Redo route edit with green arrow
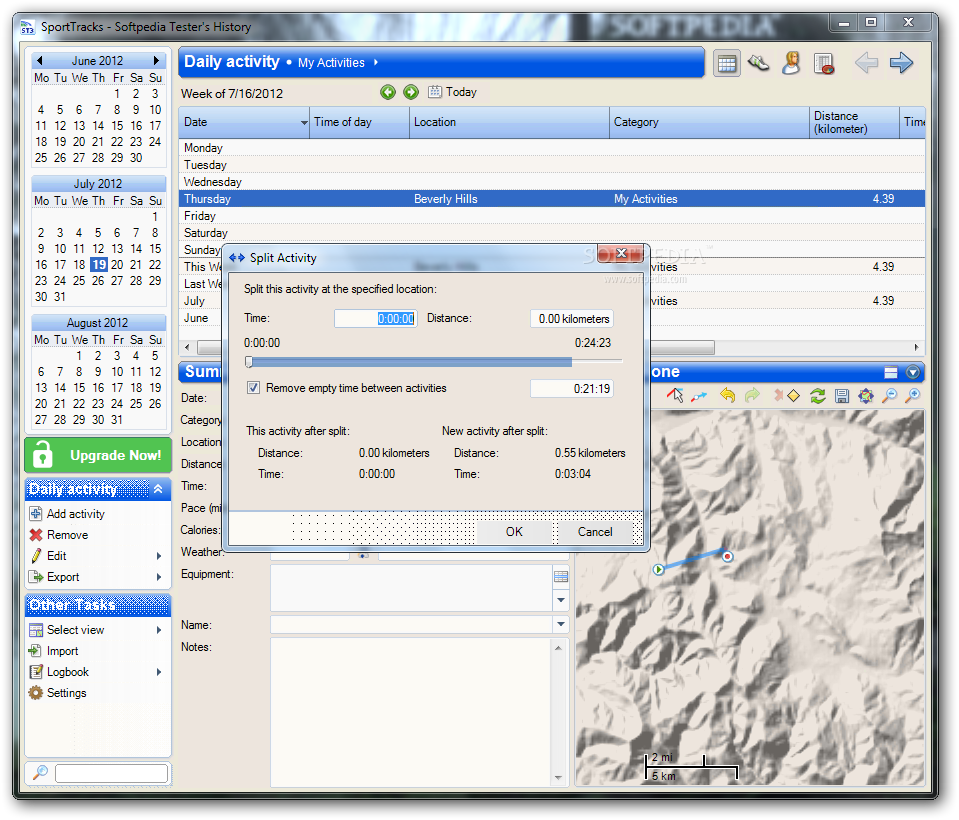The width and height of the screenshot is (959, 820). pyautogui.click(x=752, y=396)
